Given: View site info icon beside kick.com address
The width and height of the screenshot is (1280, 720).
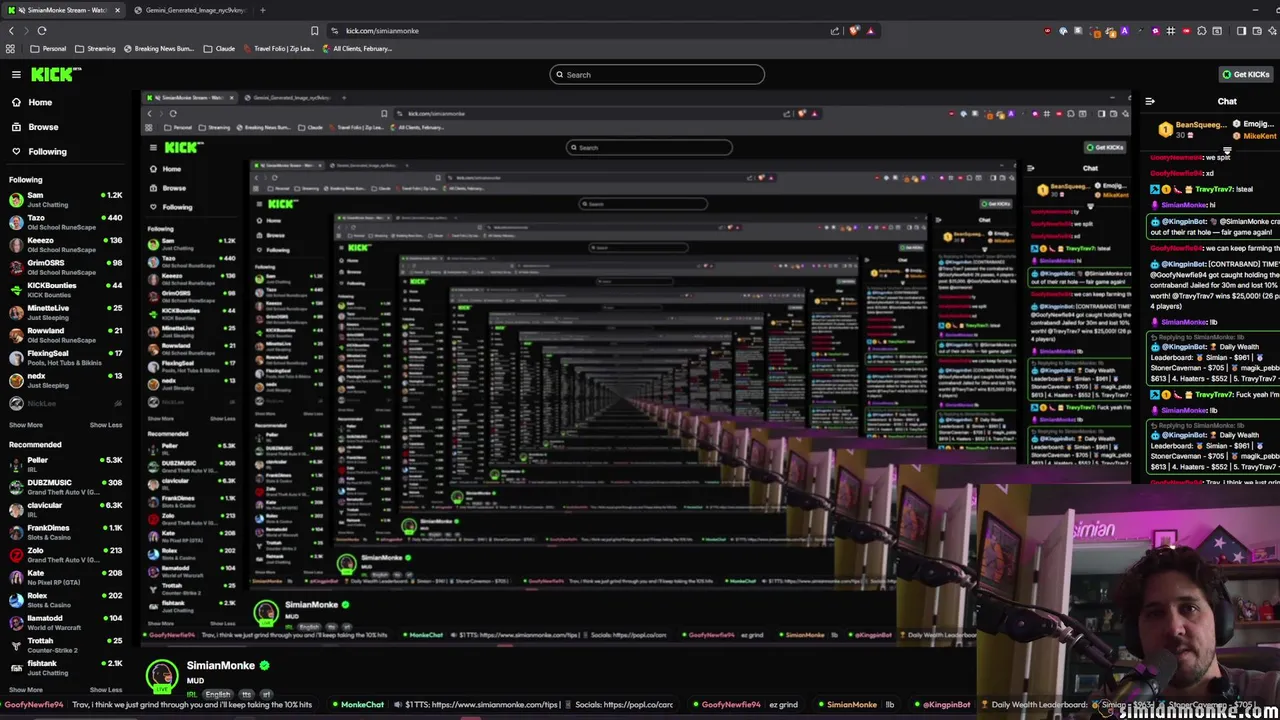Looking at the screenshot, I should tap(334, 31).
